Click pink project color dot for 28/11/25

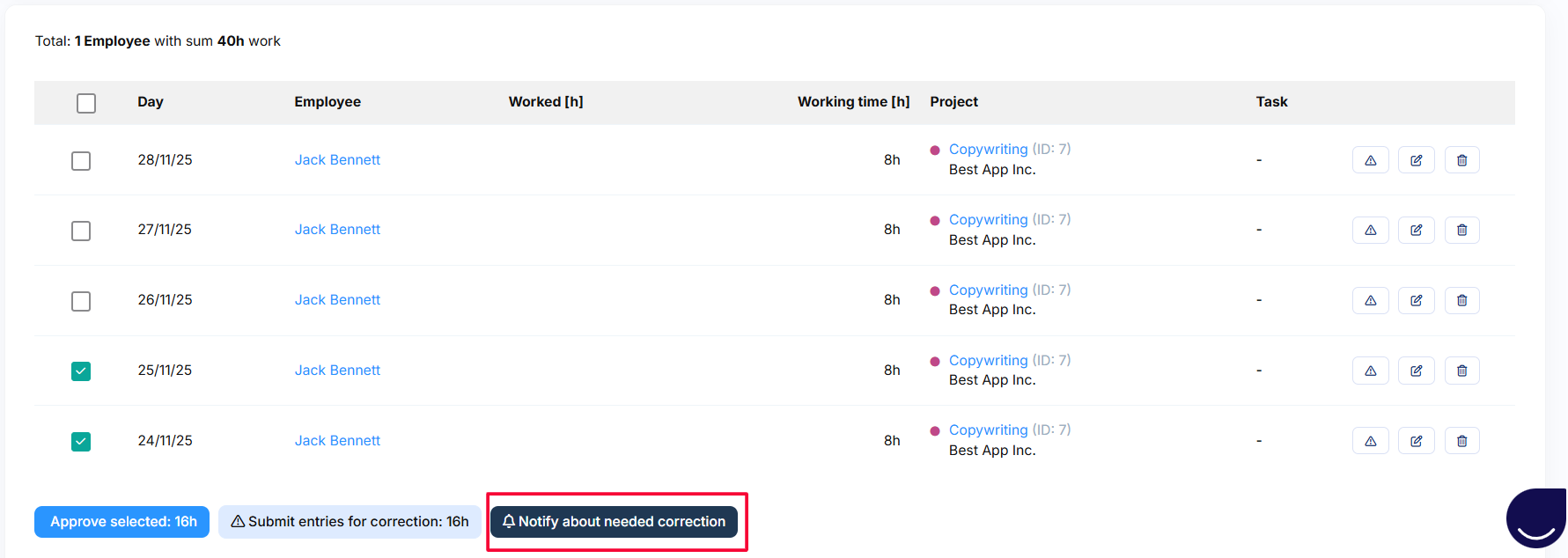(935, 151)
